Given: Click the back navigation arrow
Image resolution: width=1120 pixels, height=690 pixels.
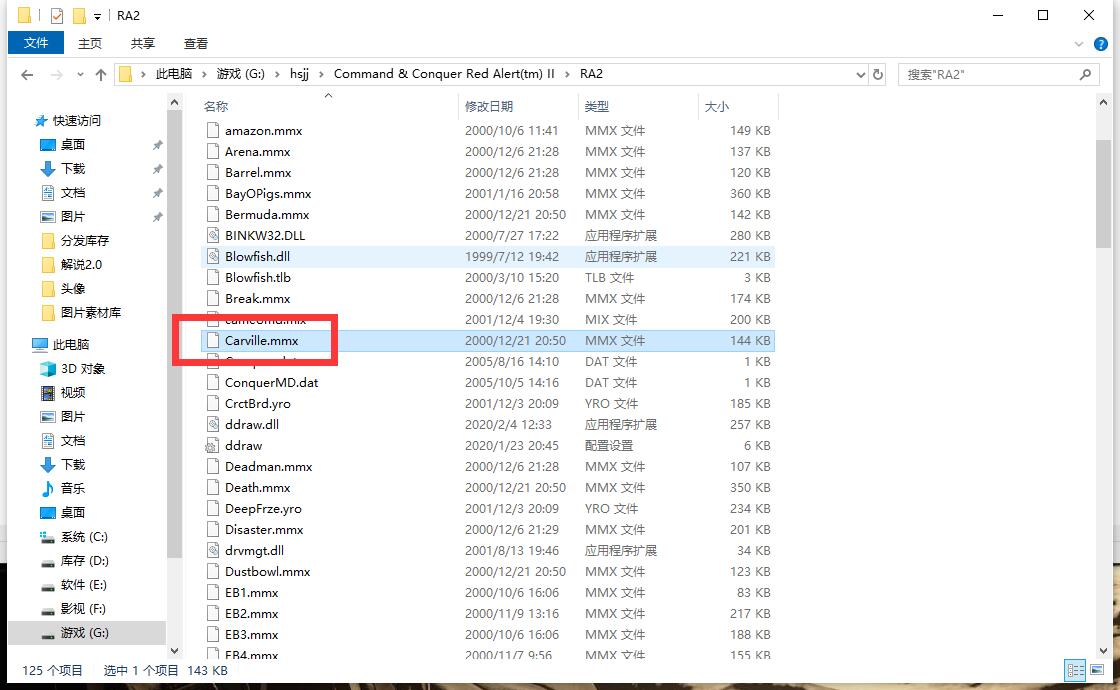Looking at the screenshot, I should coord(27,73).
